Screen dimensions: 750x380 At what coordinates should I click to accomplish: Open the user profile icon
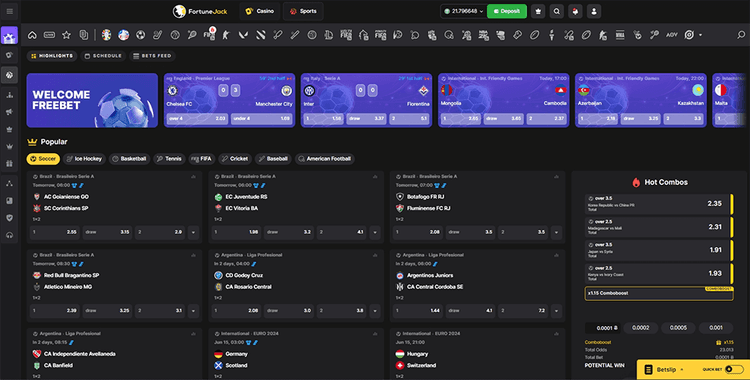(594, 11)
